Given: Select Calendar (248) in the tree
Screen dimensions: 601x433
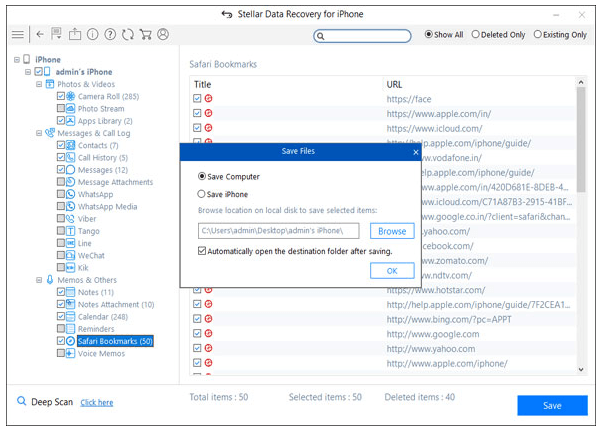Looking at the screenshot, I should pos(103,317).
